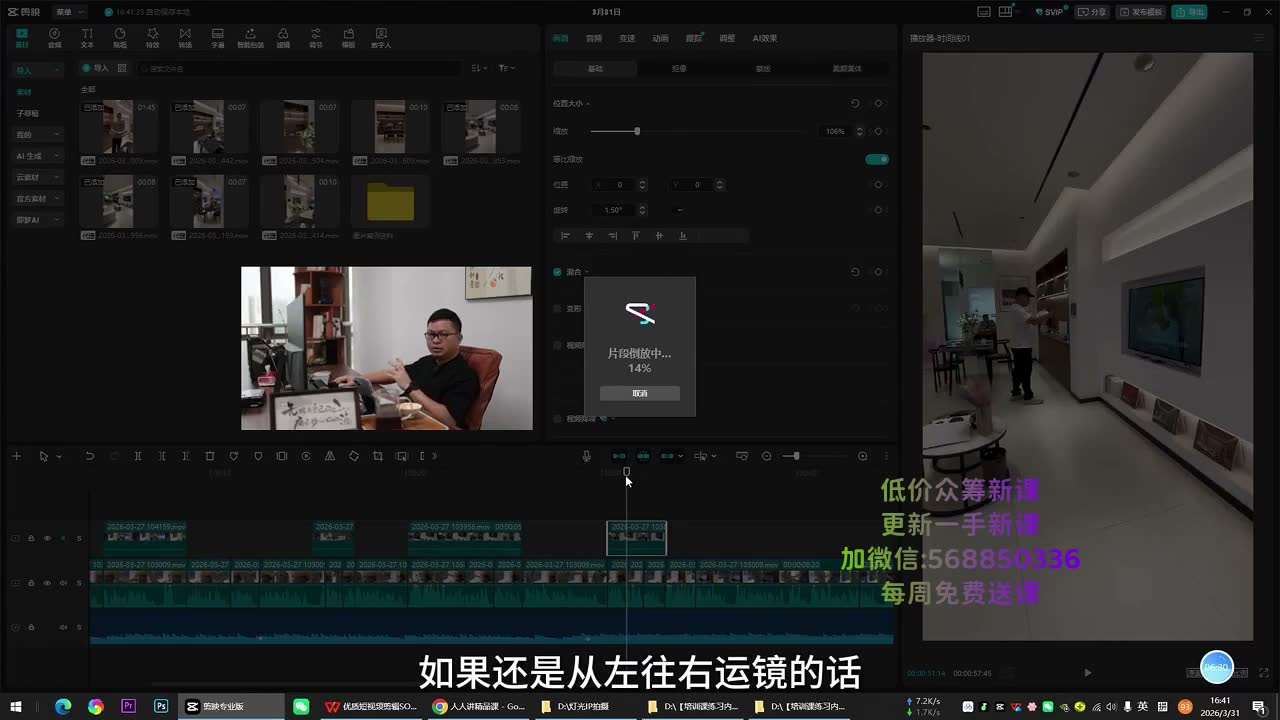
Task: Open the 音频 audio library tab
Action: click(54, 38)
